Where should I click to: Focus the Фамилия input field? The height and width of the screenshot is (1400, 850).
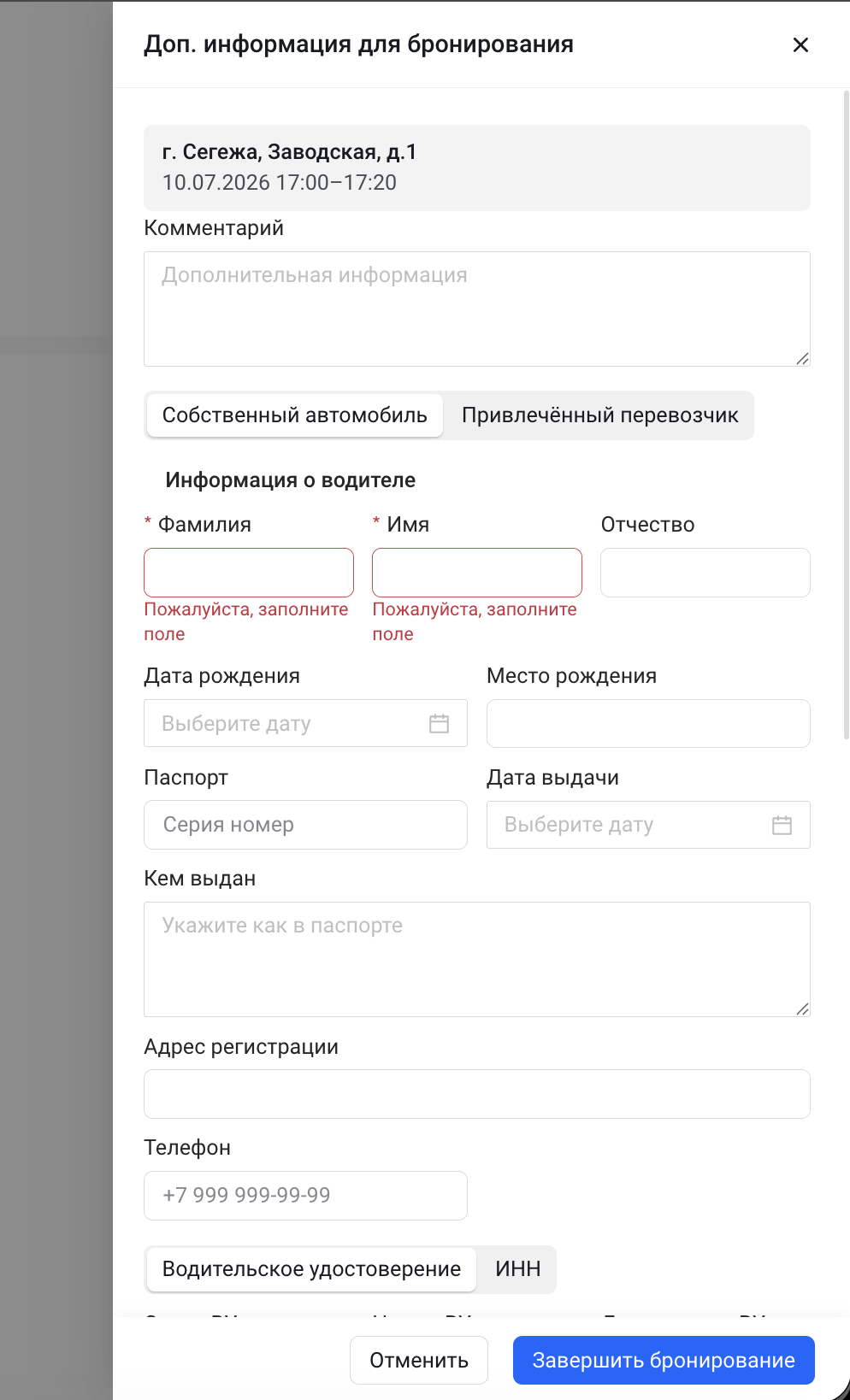pyautogui.click(x=249, y=573)
